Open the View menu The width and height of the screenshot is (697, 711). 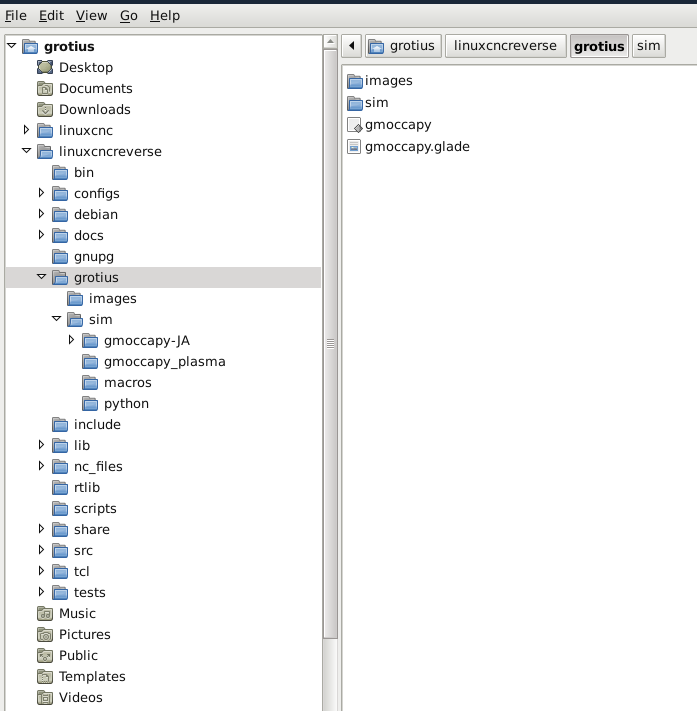coord(91,15)
